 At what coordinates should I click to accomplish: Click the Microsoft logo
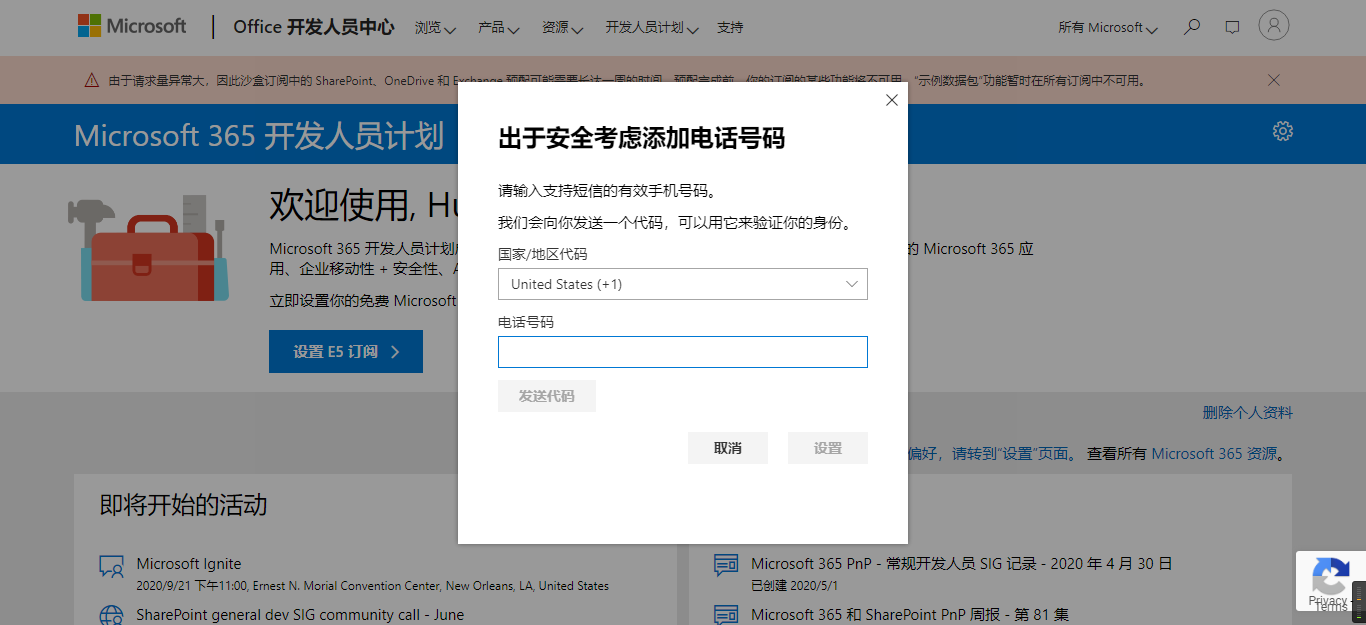click(132, 27)
